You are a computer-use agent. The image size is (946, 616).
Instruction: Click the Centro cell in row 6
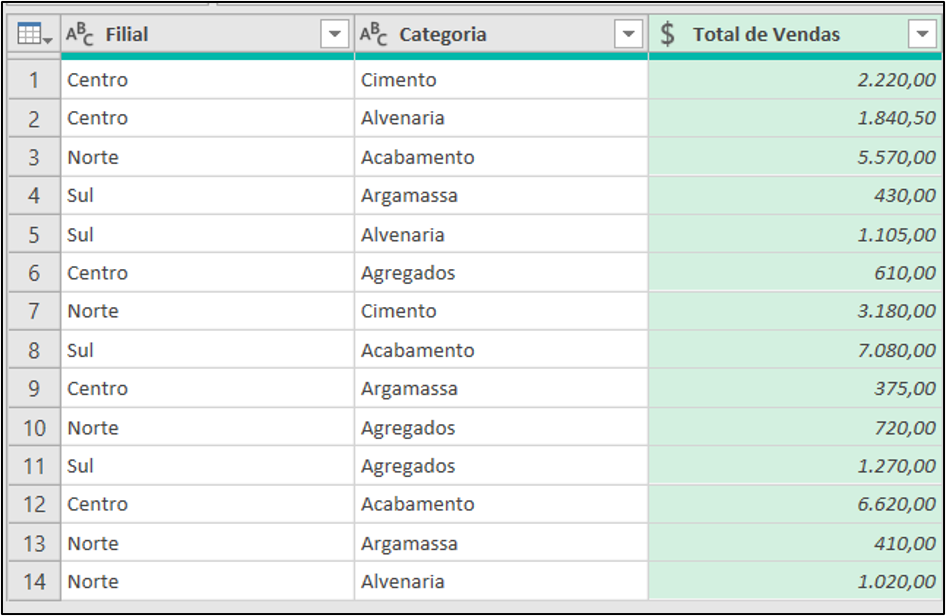[208, 273]
